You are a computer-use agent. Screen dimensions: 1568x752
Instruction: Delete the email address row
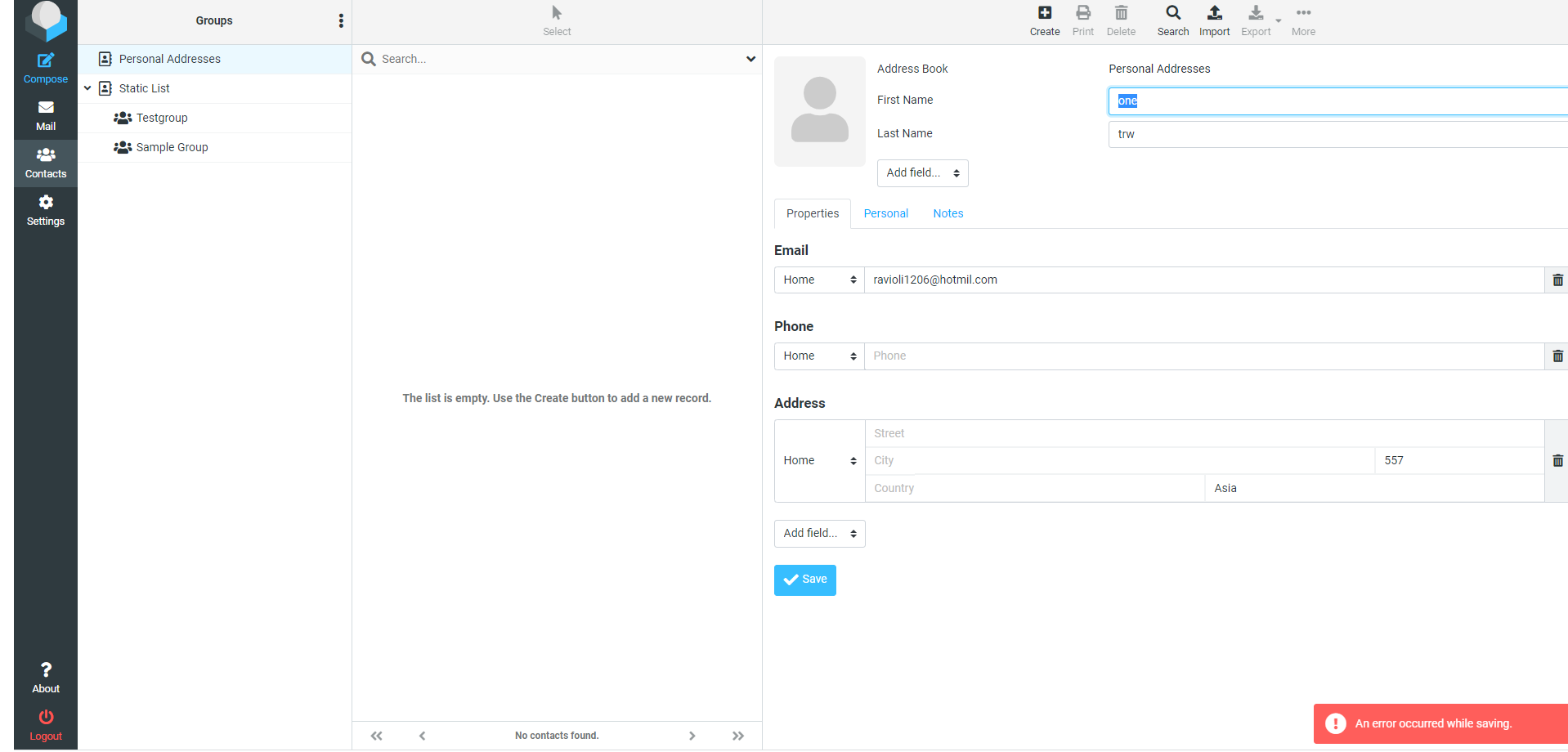(1557, 280)
